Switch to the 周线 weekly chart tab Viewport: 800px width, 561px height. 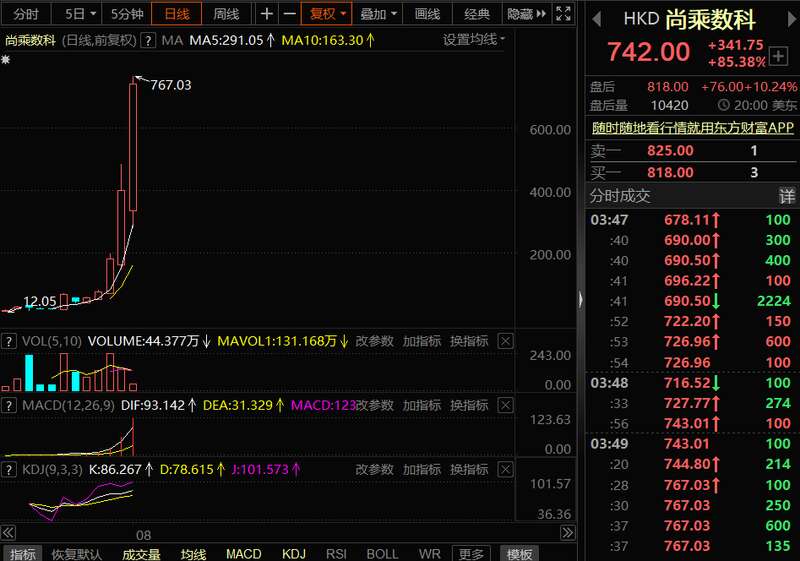point(227,14)
